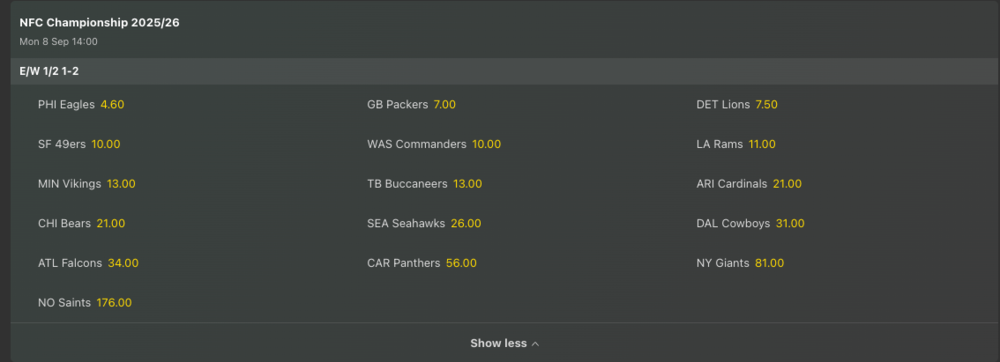This screenshot has width=1000, height=362.
Task: Open NFC Championship 2025/26 market title
Action: [x=99, y=23]
